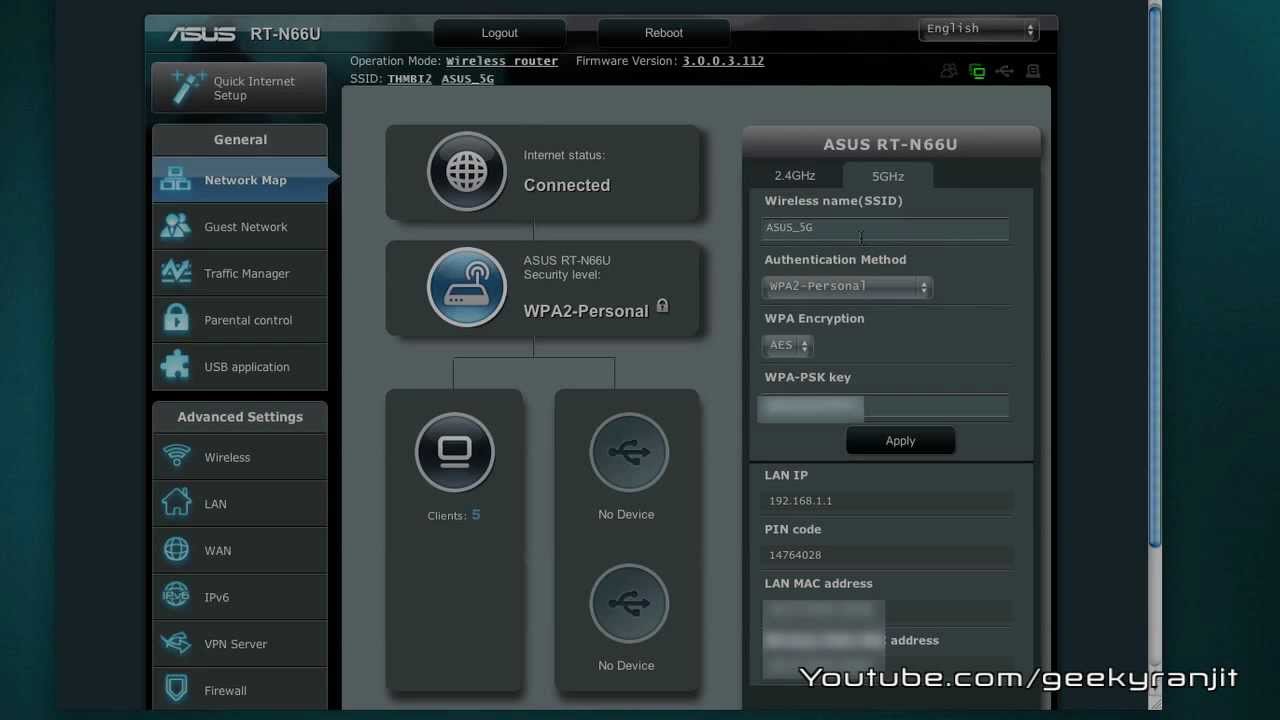Switch to the 5GHz tab

click(888, 176)
